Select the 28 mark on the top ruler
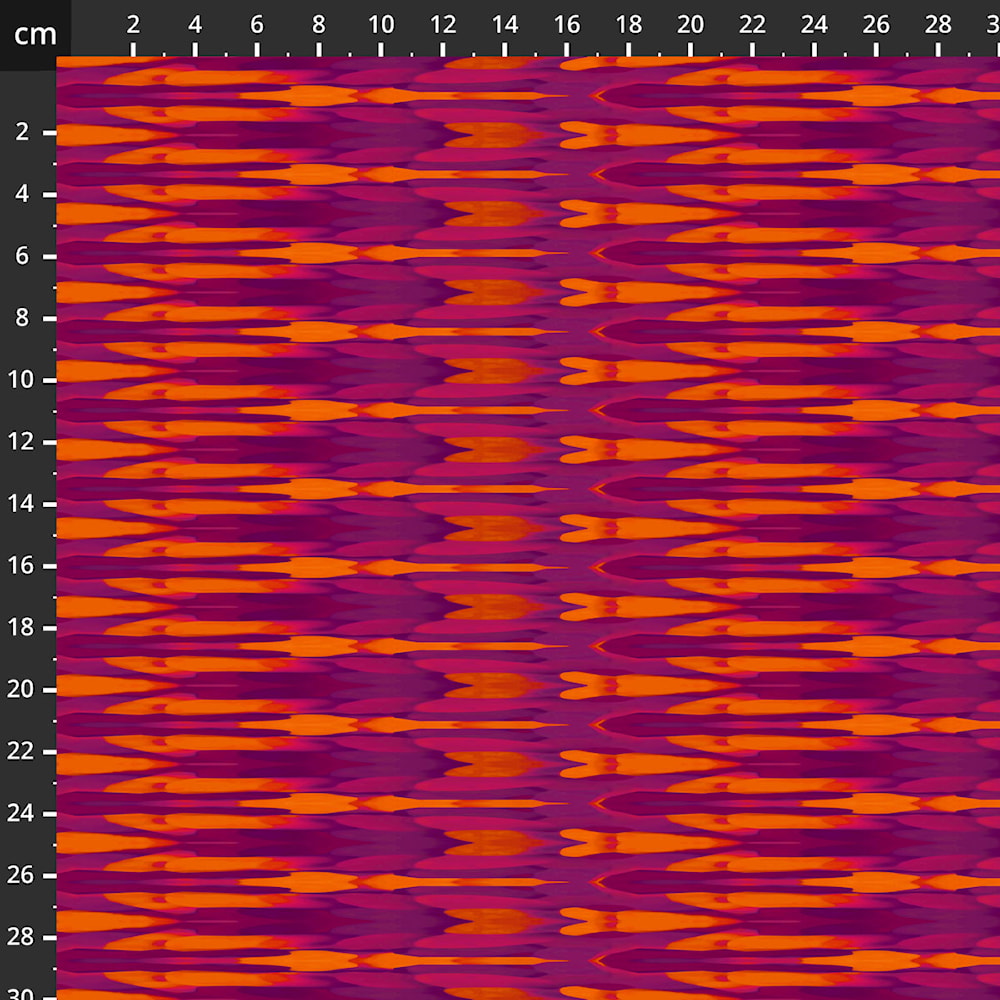The width and height of the screenshot is (1000, 1000). tap(938, 26)
